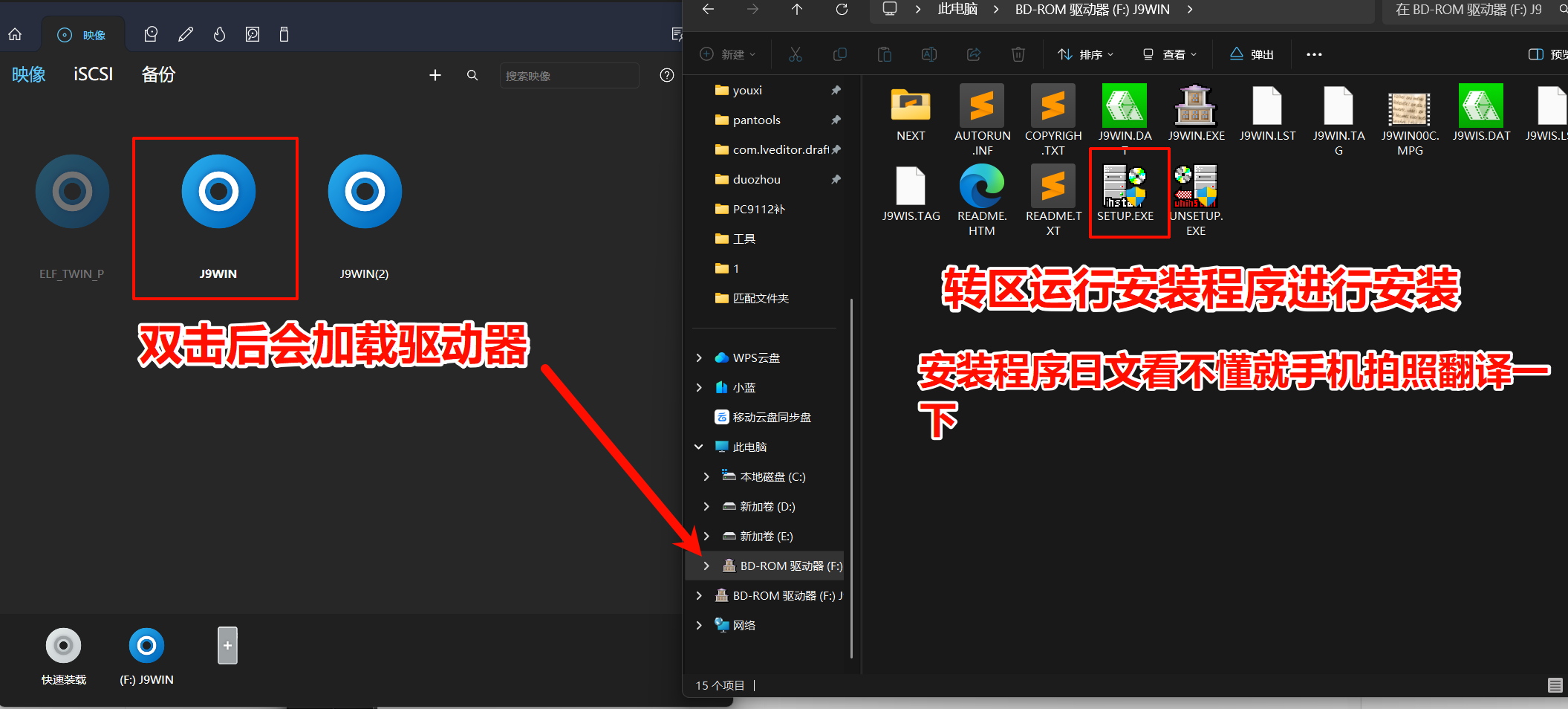Click the flame burn tool icon
Screen dimensions: 1568x709
[x=219, y=34]
